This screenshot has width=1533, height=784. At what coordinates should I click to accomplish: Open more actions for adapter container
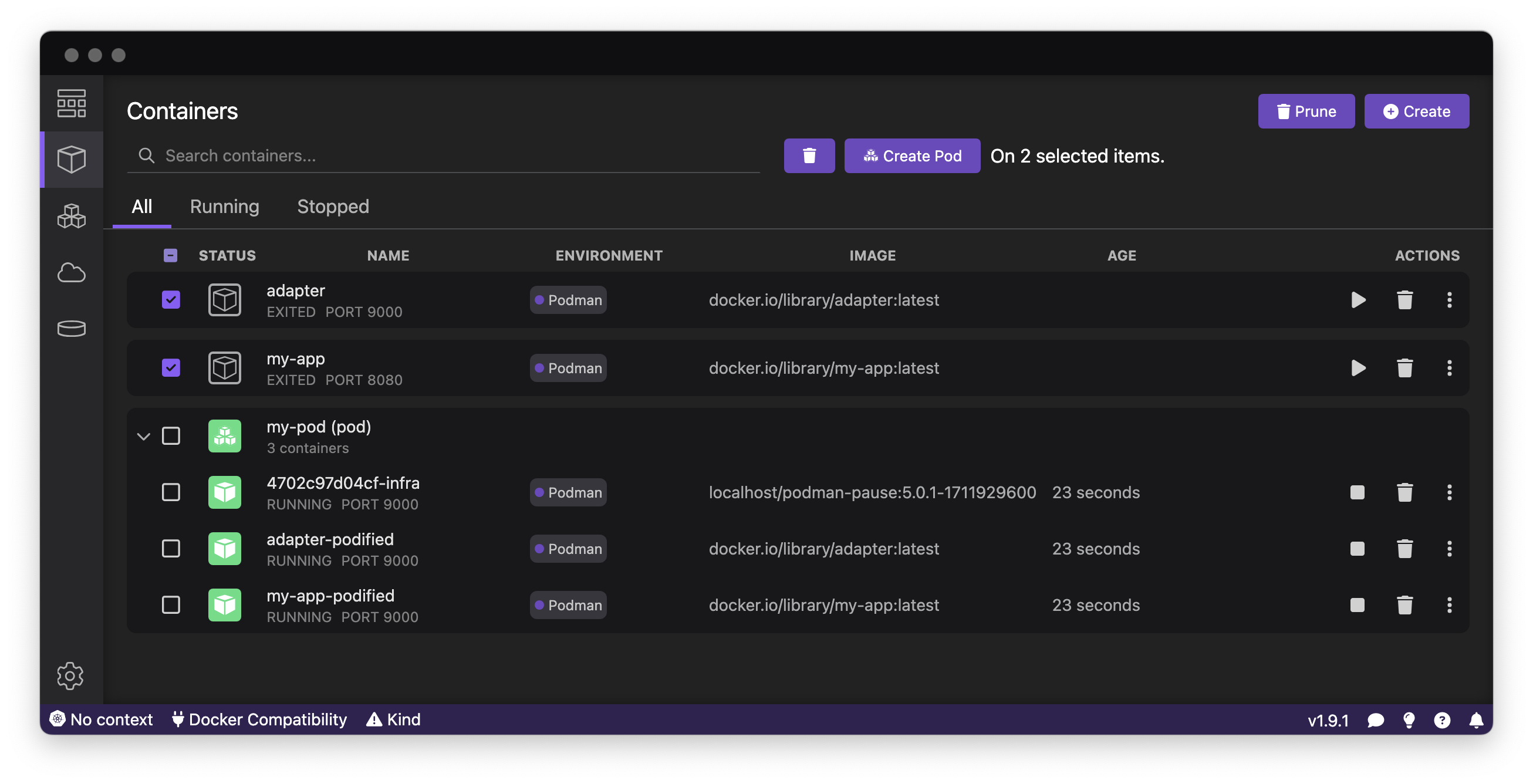(1449, 300)
